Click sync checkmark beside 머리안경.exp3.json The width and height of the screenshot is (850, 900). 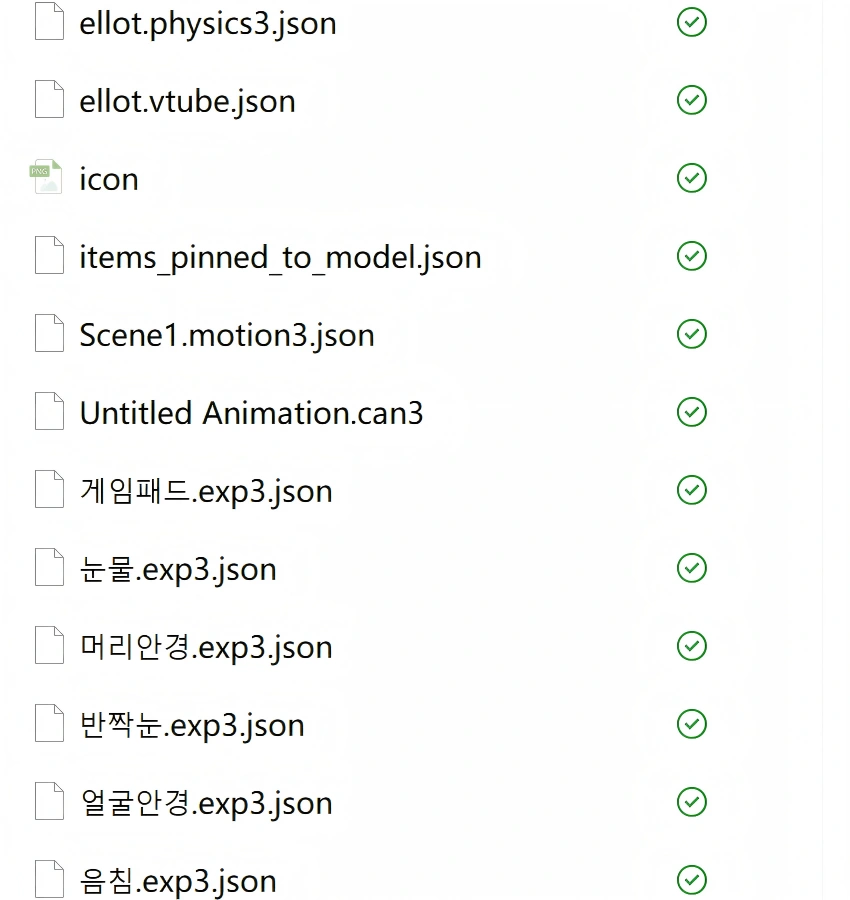tap(692, 646)
